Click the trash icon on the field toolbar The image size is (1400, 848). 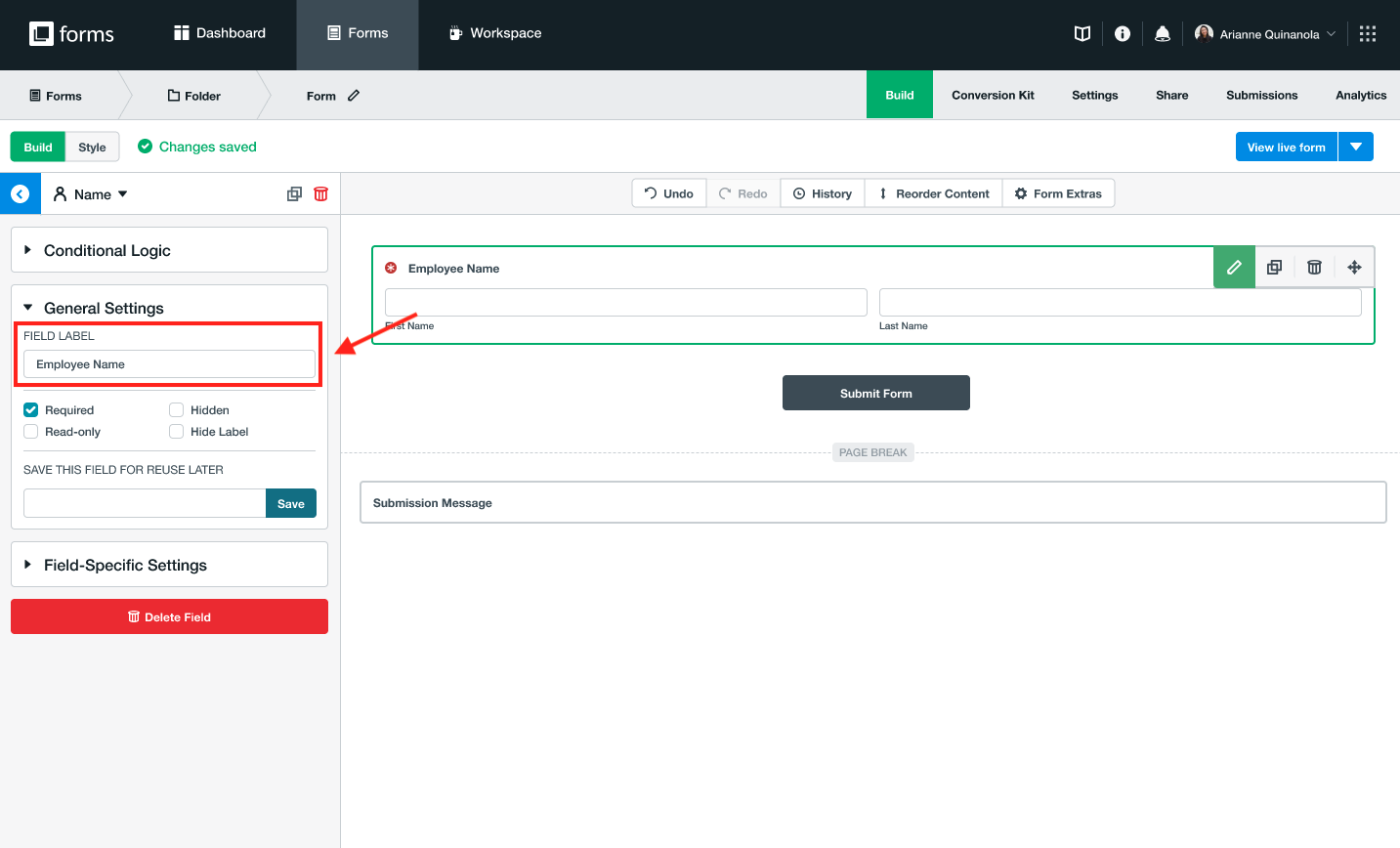[1314, 268]
